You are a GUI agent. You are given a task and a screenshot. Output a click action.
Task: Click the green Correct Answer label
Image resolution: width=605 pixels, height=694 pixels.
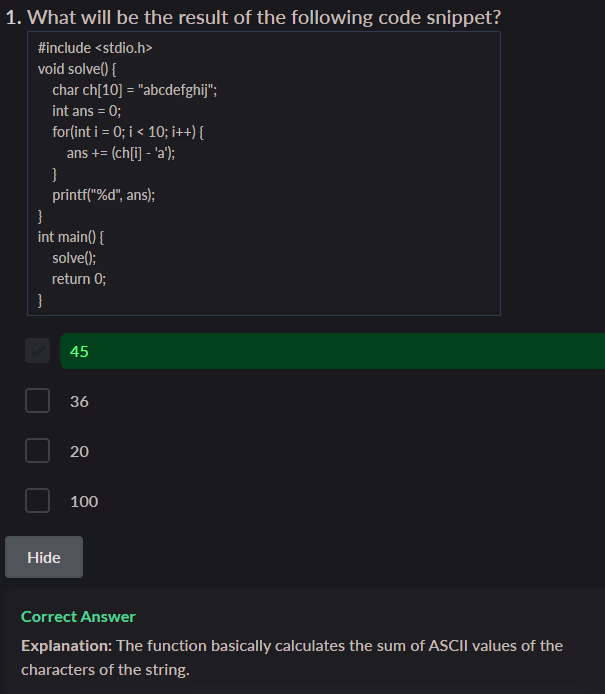78,616
